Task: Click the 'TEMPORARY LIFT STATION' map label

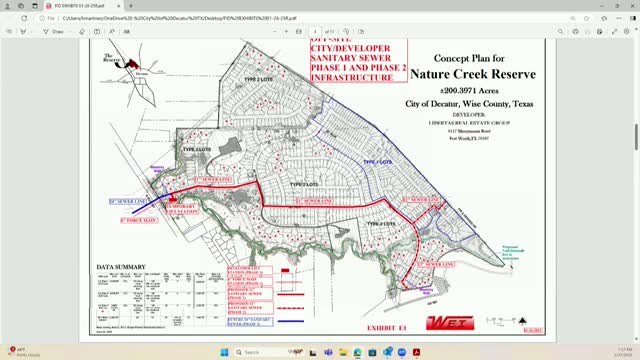Action: pos(182,209)
